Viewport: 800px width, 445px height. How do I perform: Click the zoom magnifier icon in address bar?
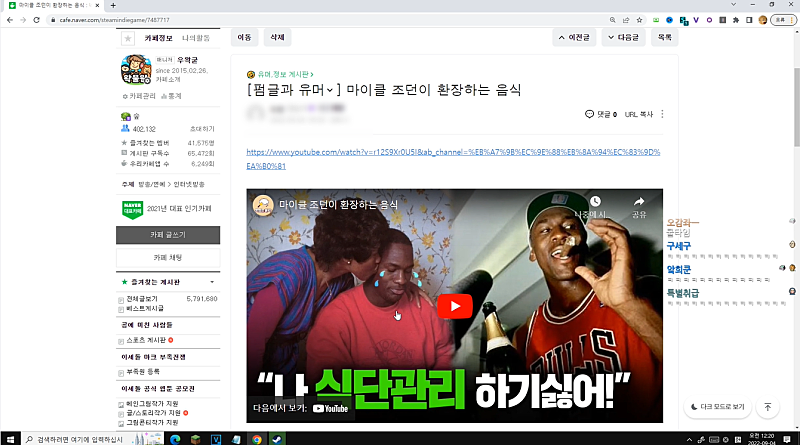point(612,20)
